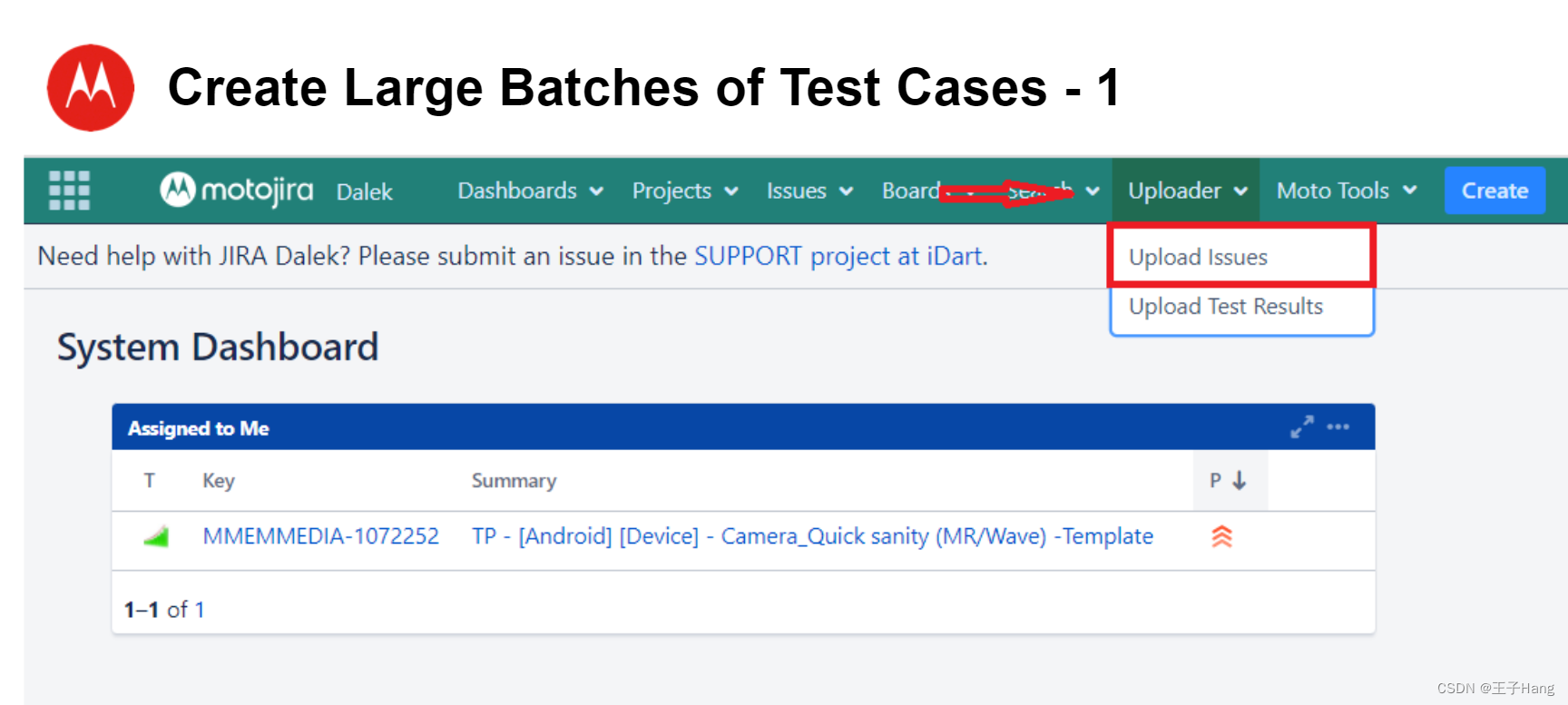Click the orange highest priority icon
Viewport: 1568px width, 705px height.
click(x=1222, y=536)
